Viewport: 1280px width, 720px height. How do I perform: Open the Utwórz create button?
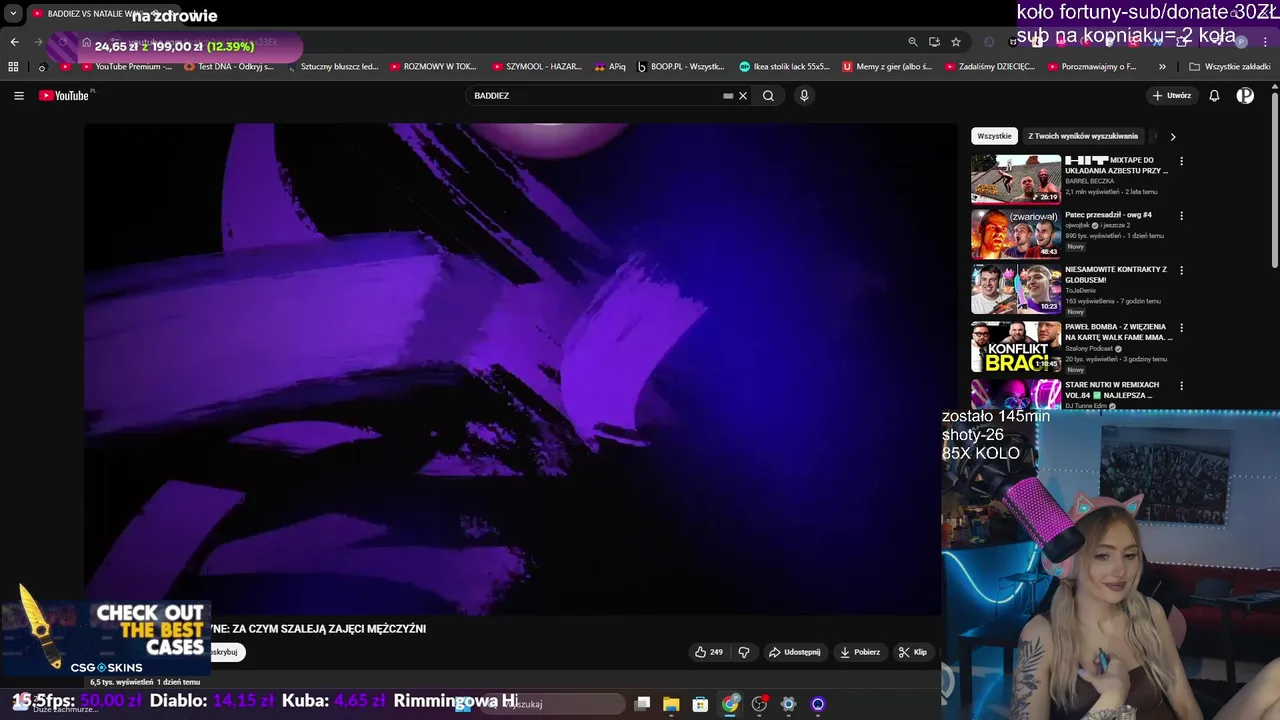[1172, 96]
